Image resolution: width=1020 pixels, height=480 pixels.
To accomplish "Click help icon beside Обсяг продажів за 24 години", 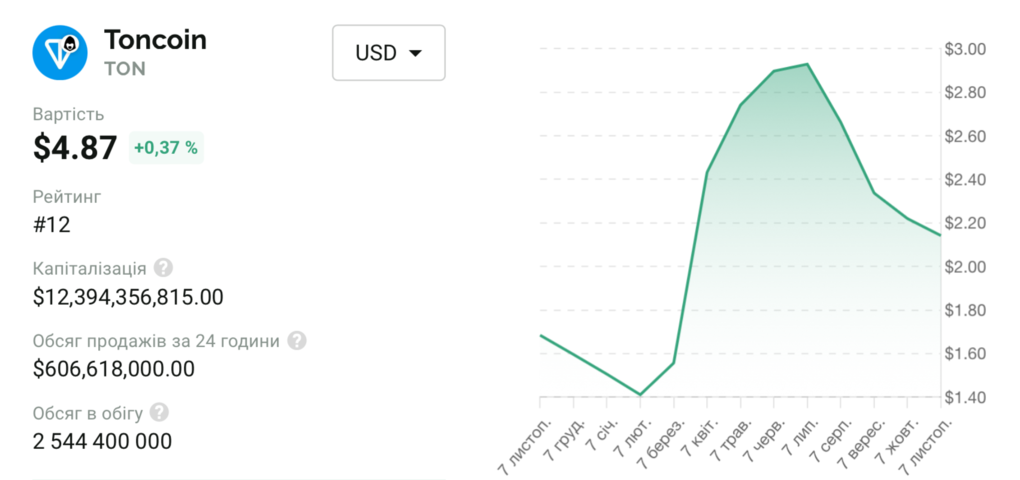I will pyautogui.click(x=296, y=340).
